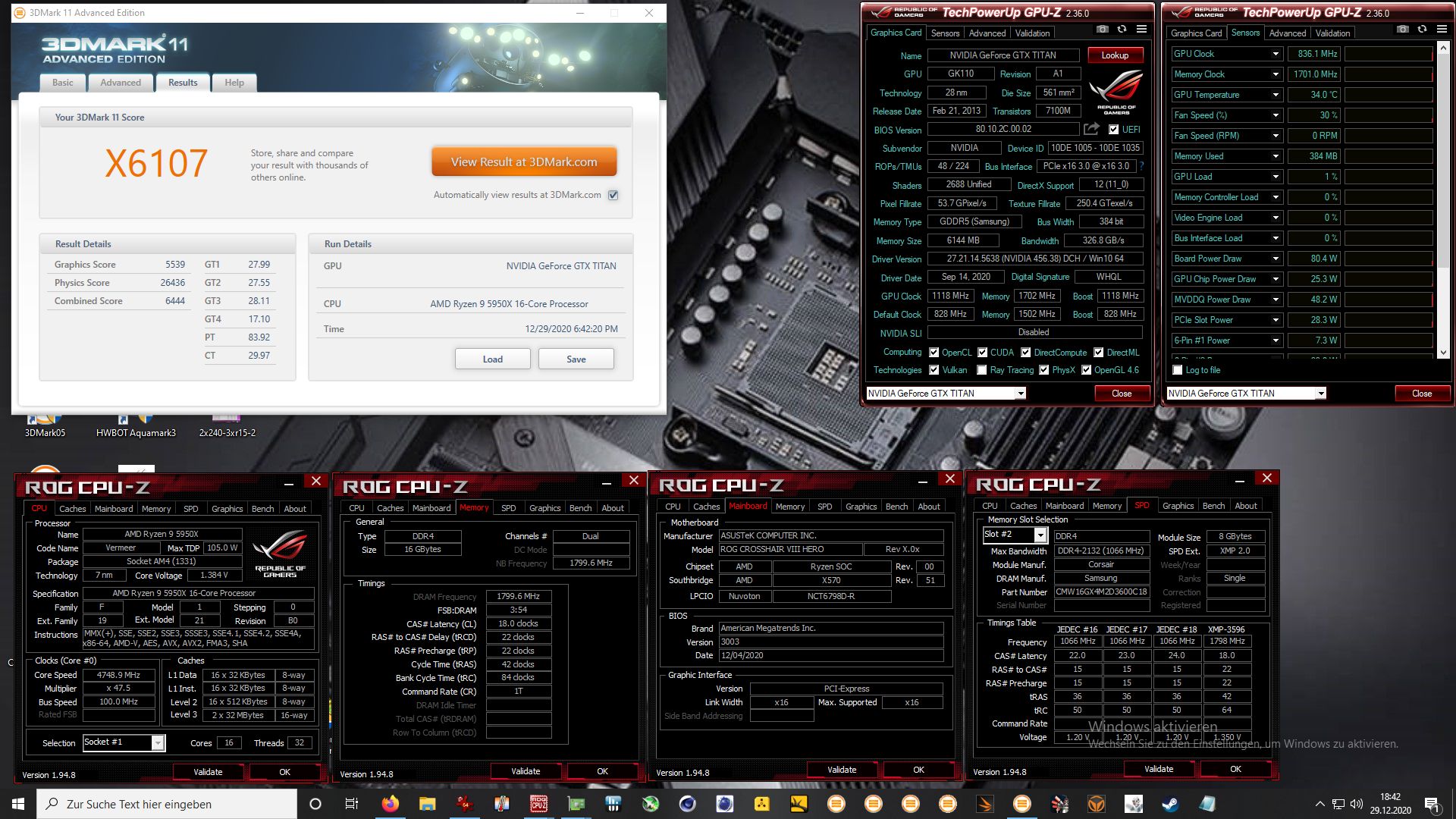Switch to the 3DMark Basic tab
This screenshot has width=1456, height=819.
click(x=63, y=83)
